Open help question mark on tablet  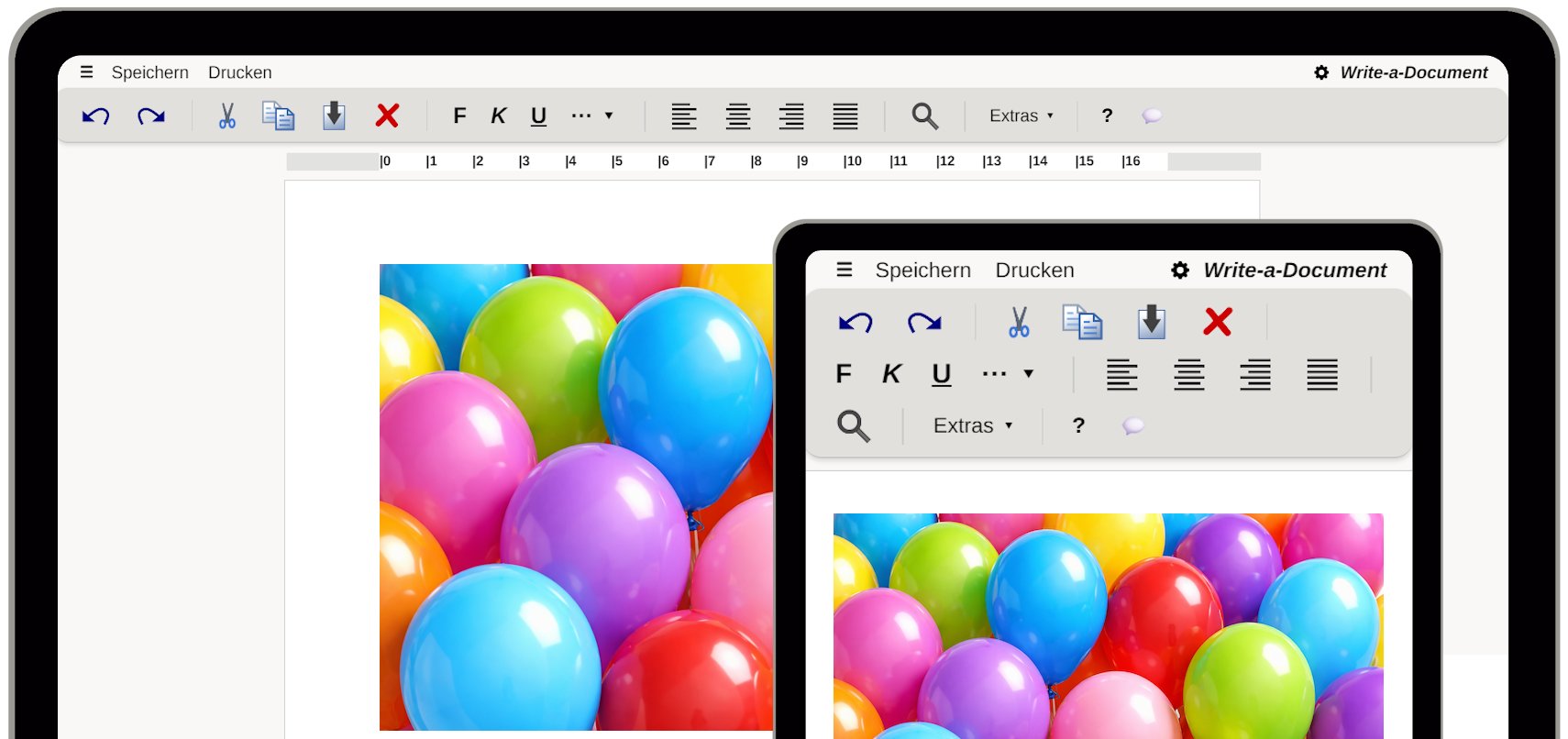[x=1079, y=425]
